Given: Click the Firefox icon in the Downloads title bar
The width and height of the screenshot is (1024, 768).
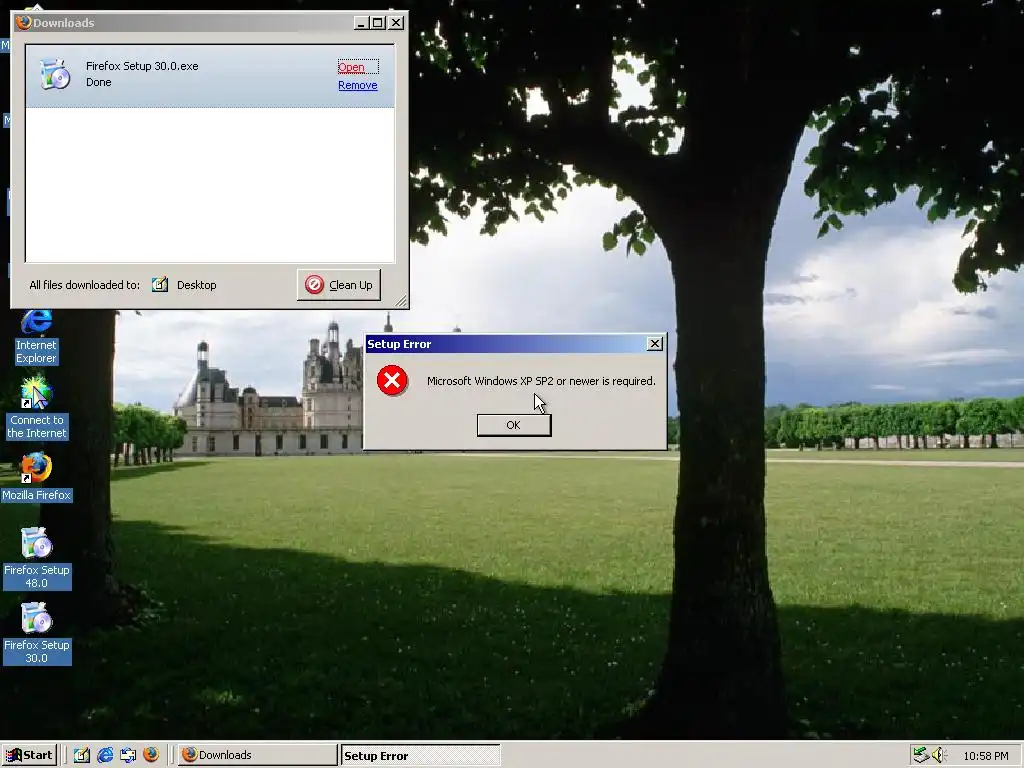Looking at the screenshot, I should coord(24,23).
